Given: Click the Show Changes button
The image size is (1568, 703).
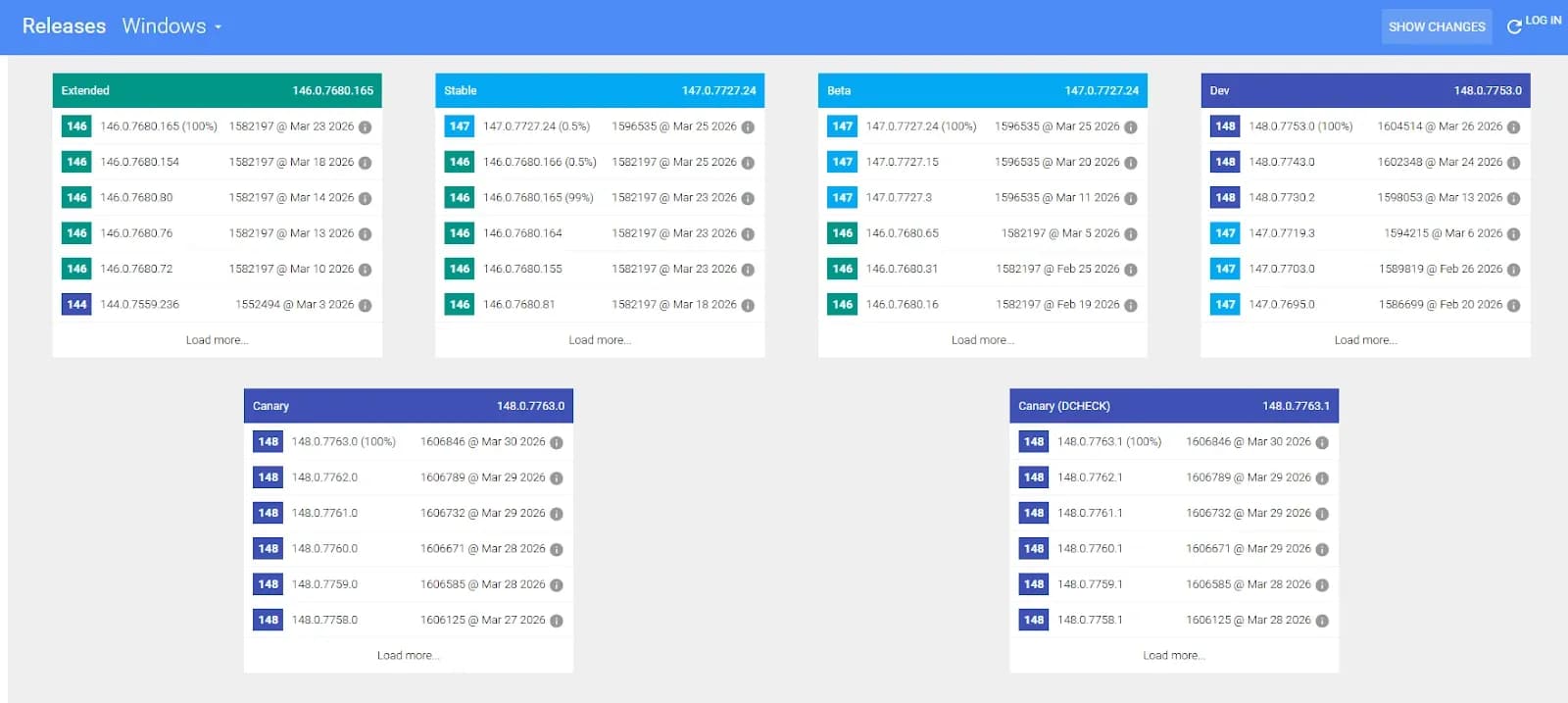Looking at the screenshot, I should click(x=1436, y=26).
